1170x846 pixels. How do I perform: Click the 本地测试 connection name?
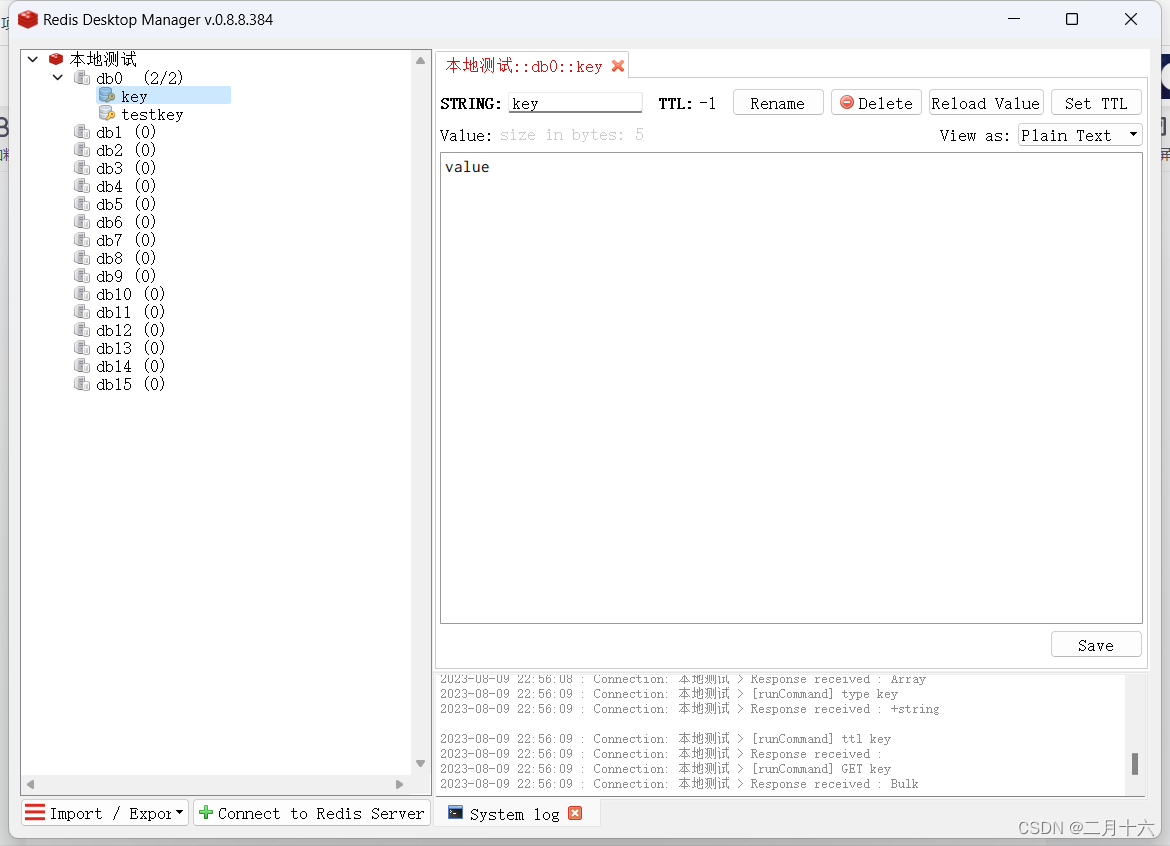point(103,59)
